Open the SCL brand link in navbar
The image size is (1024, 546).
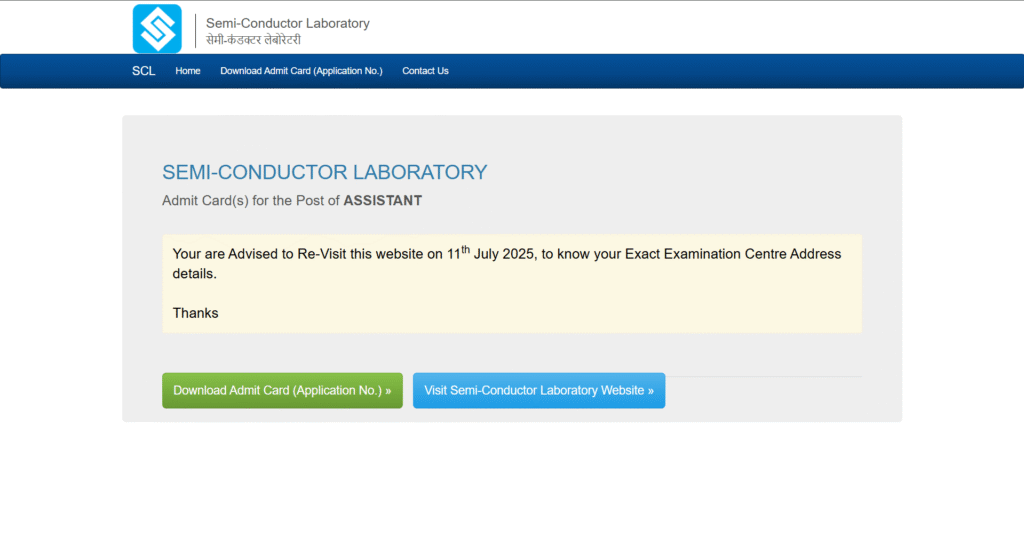tap(144, 71)
